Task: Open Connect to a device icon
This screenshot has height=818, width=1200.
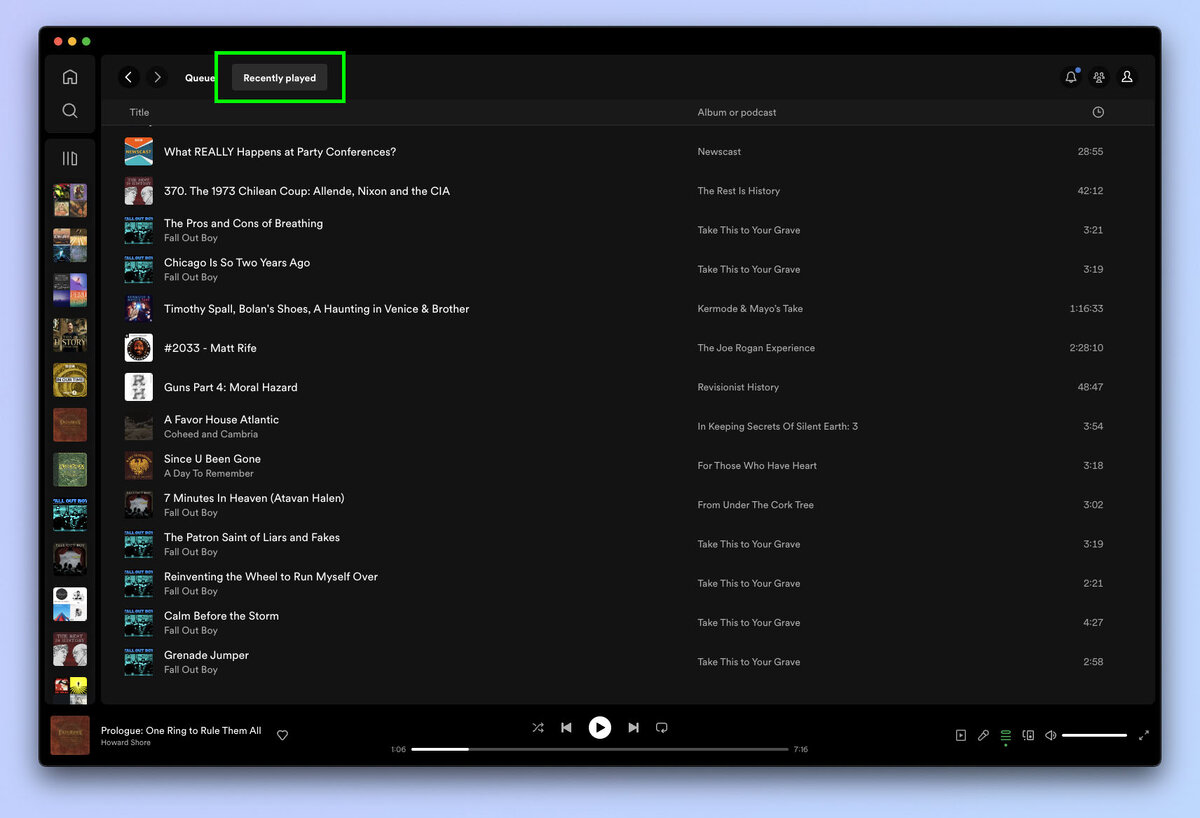Action: pos(1028,735)
